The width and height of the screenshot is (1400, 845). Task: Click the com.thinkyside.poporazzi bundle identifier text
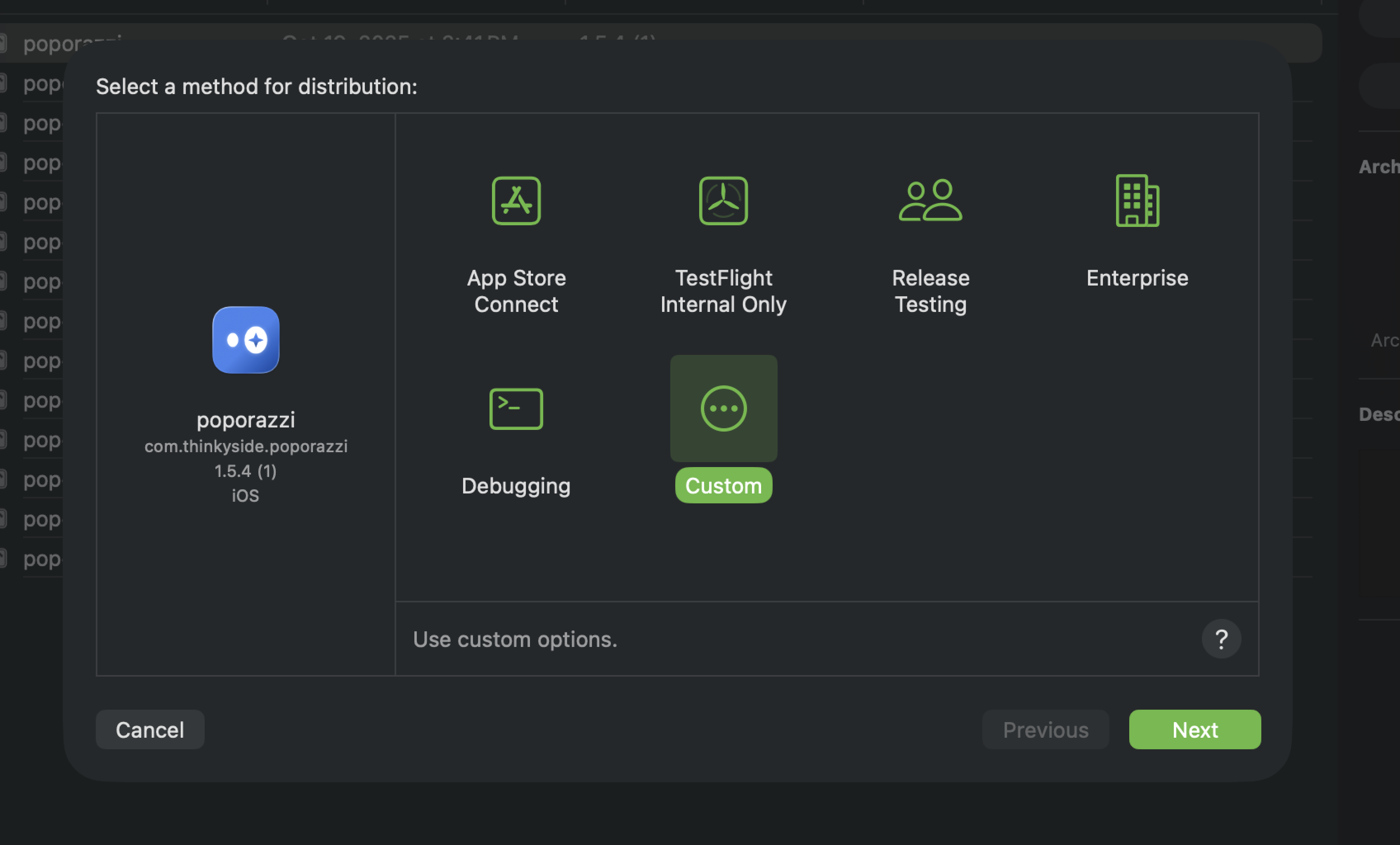246,446
